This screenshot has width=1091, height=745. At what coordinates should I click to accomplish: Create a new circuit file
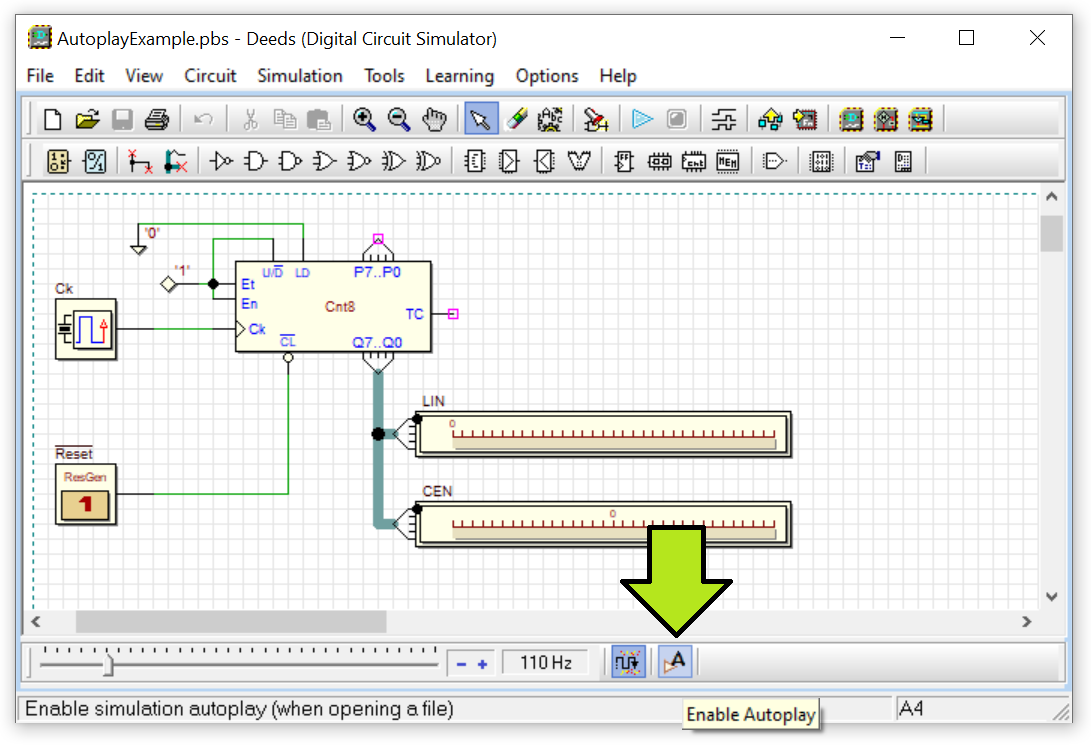point(52,120)
